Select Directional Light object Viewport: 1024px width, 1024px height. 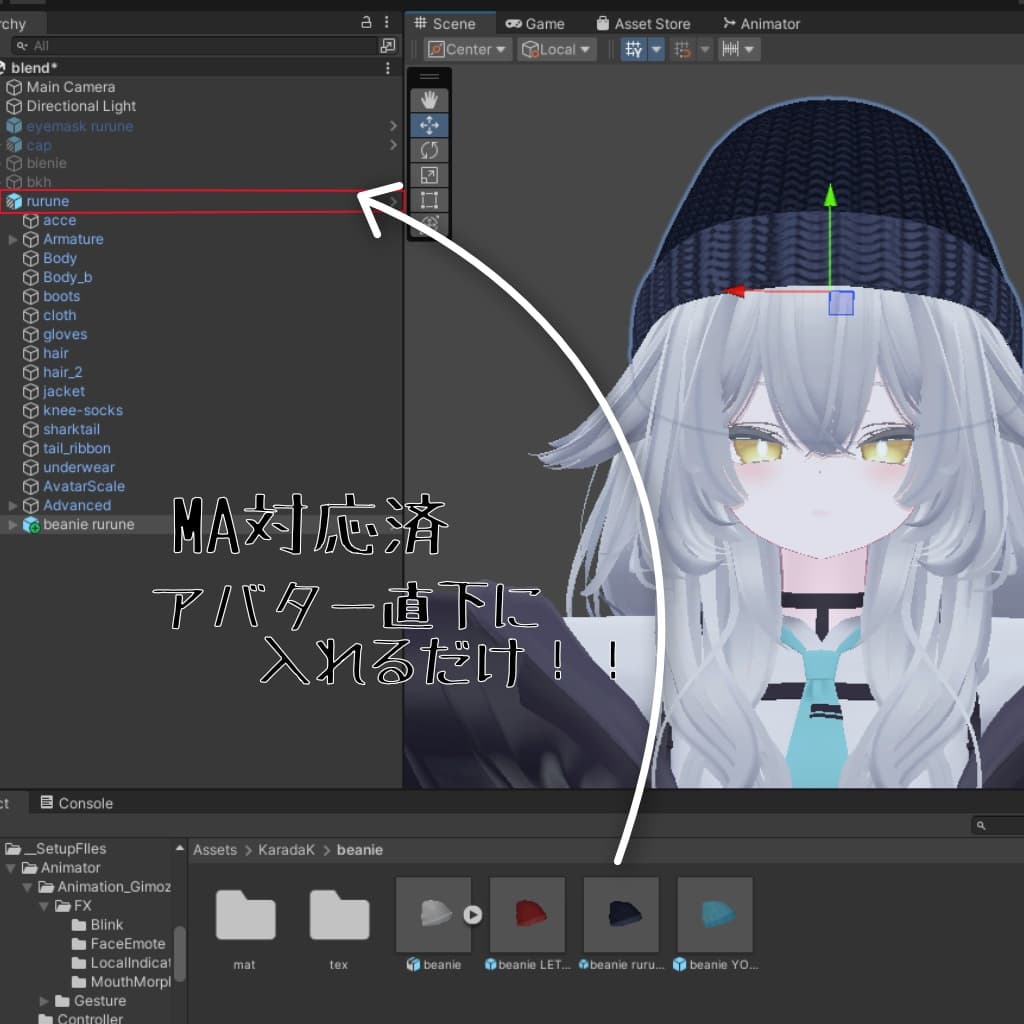[81, 106]
